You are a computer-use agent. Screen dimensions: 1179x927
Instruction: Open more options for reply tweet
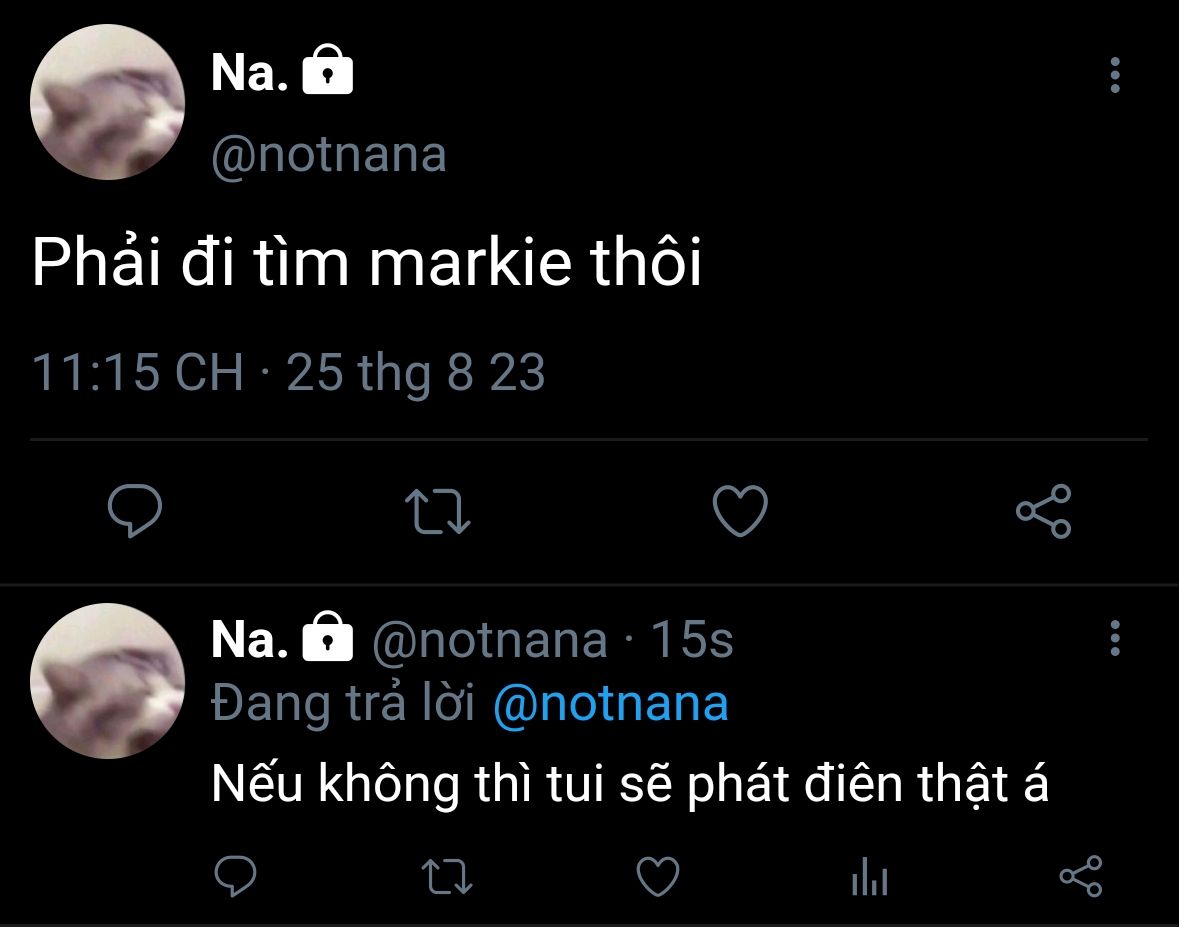pos(1115,638)
